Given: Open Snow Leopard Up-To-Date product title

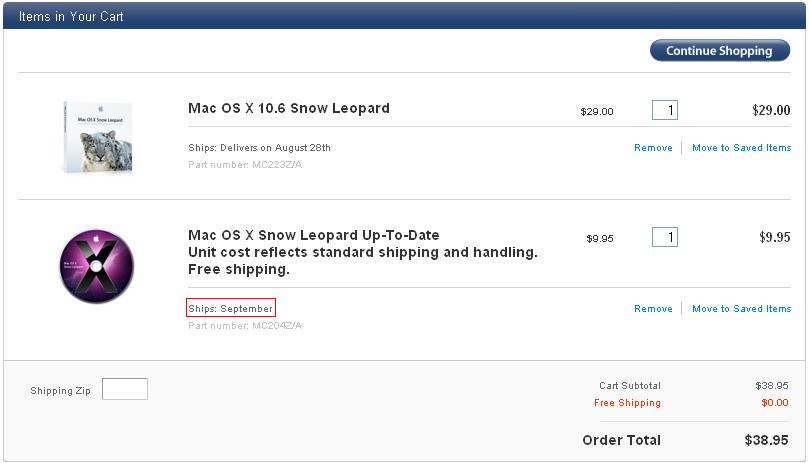Looking at the screenshot, I should (x=314, y=235).
